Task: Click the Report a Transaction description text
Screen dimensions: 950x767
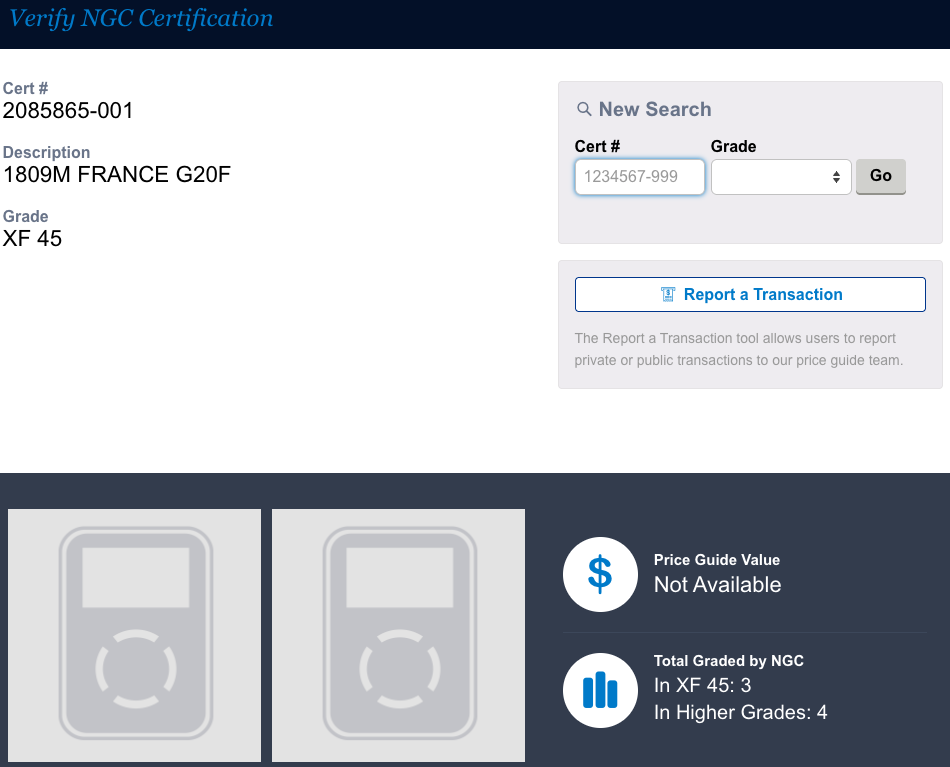Action: point(739,349)
